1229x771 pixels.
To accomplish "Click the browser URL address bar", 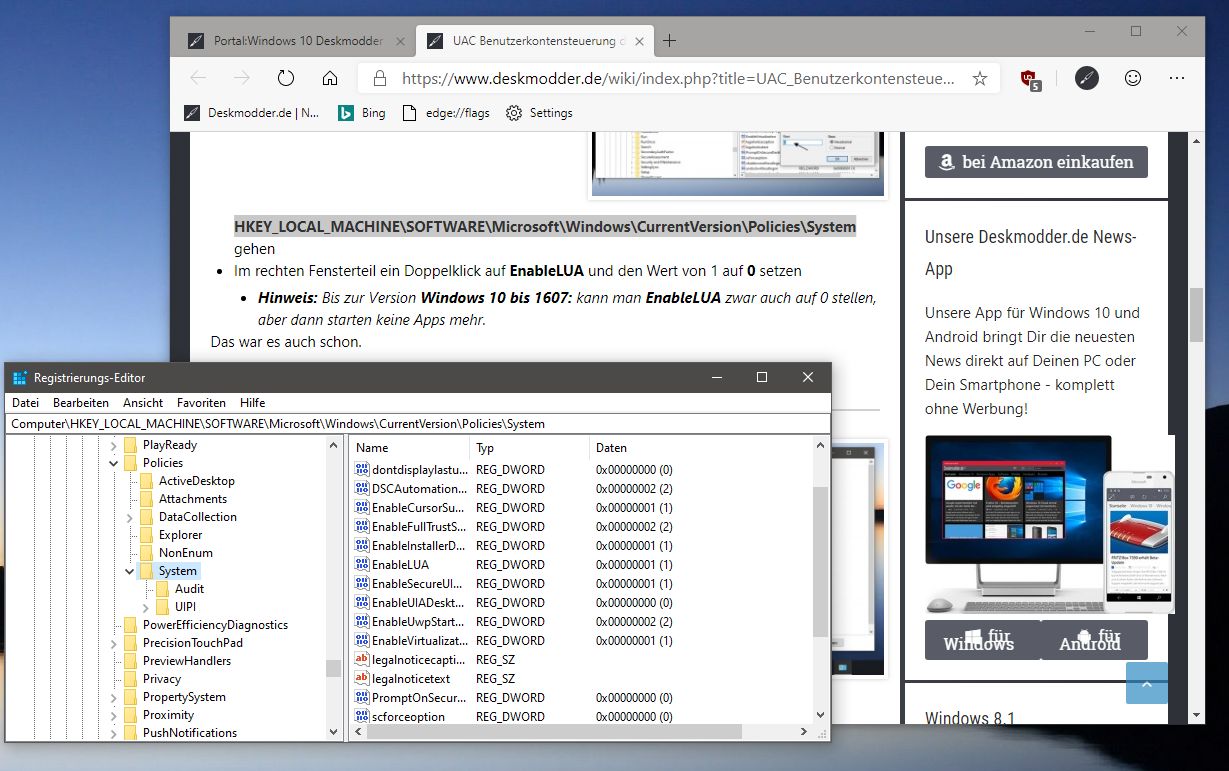I will tap(678, 78).
